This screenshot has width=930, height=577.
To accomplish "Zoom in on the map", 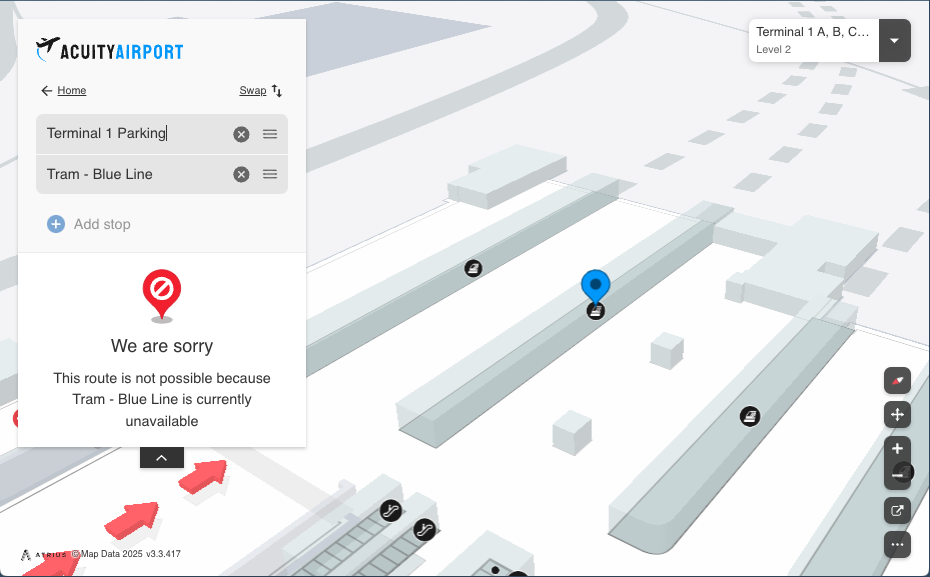I will pos(897,449).
